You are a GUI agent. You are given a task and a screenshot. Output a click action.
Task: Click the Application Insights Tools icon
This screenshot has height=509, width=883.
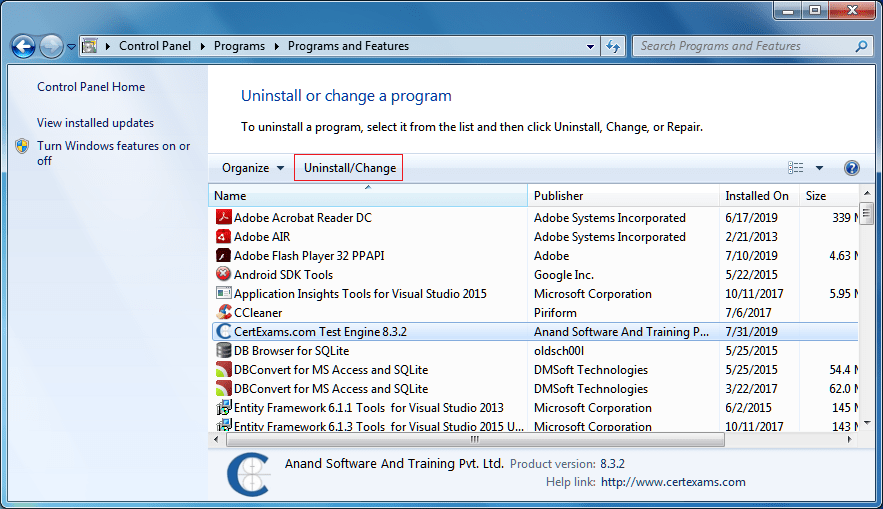[x=224, y=293]
